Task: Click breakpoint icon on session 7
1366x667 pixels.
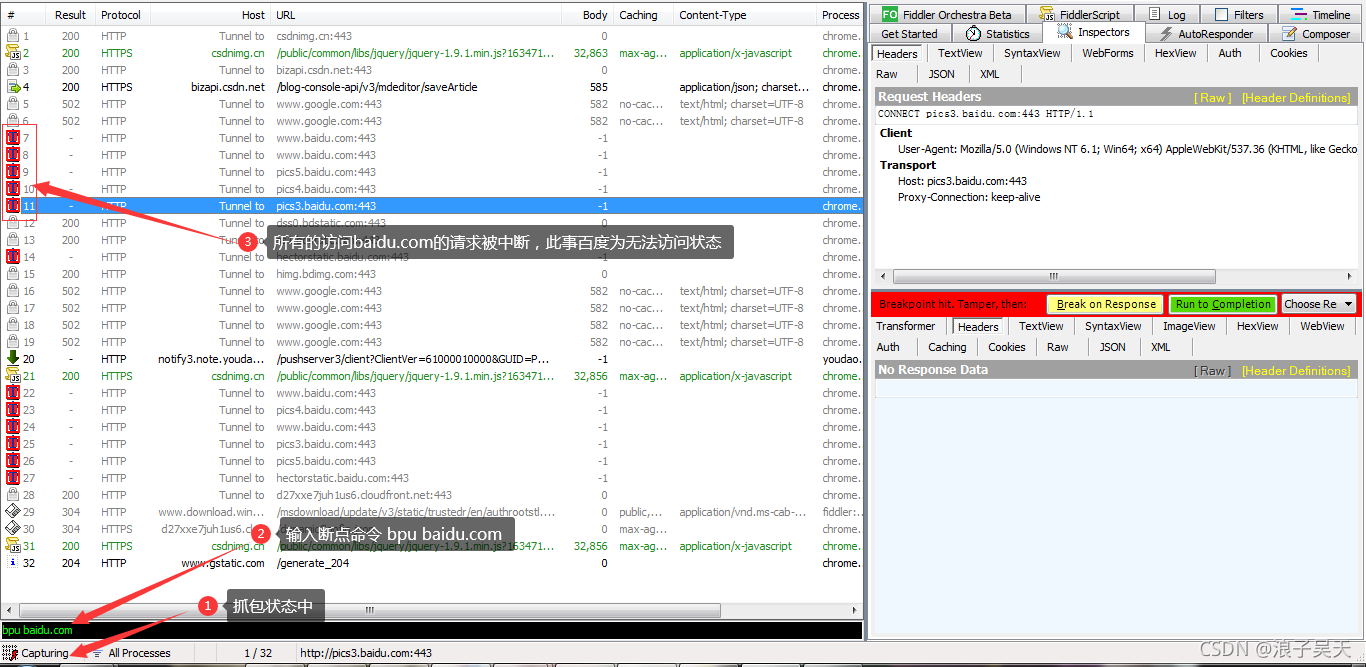Action: pos(13,138)
